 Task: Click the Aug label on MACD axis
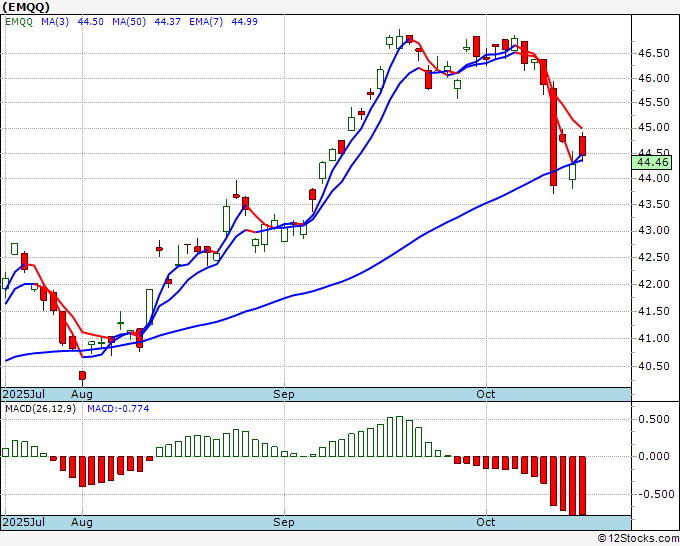(82, 522)
